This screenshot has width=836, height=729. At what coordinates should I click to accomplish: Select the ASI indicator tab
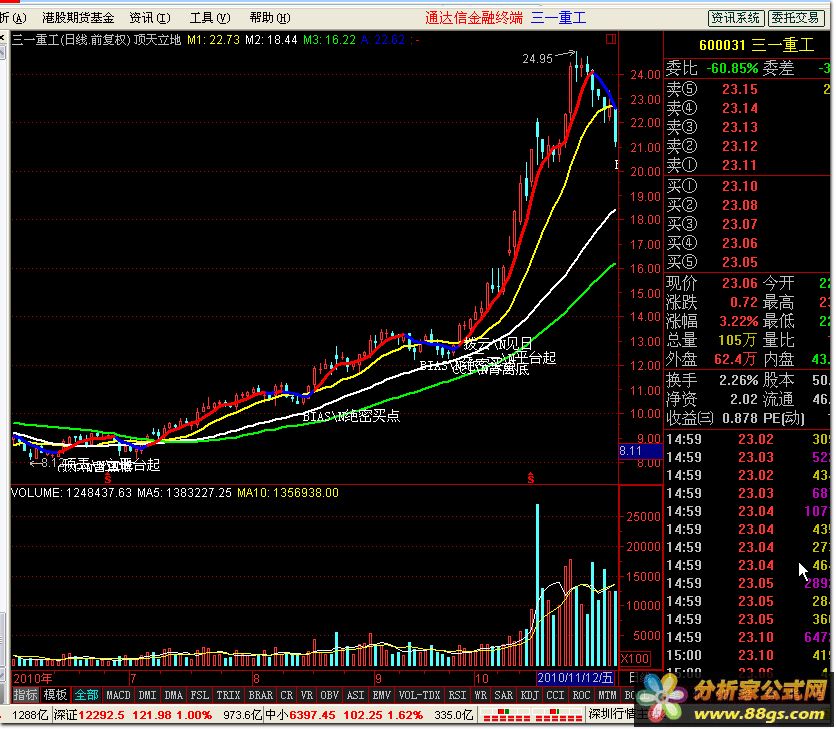[356, 695]
